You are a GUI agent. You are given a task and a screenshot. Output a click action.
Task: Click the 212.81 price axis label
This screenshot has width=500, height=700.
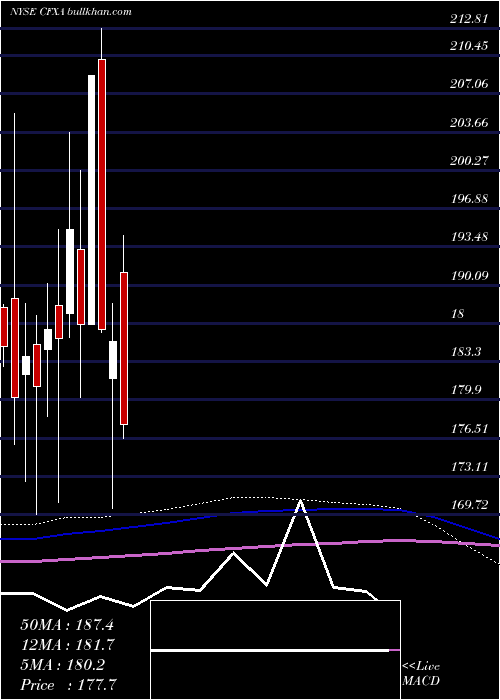click(x=469, y=19)
